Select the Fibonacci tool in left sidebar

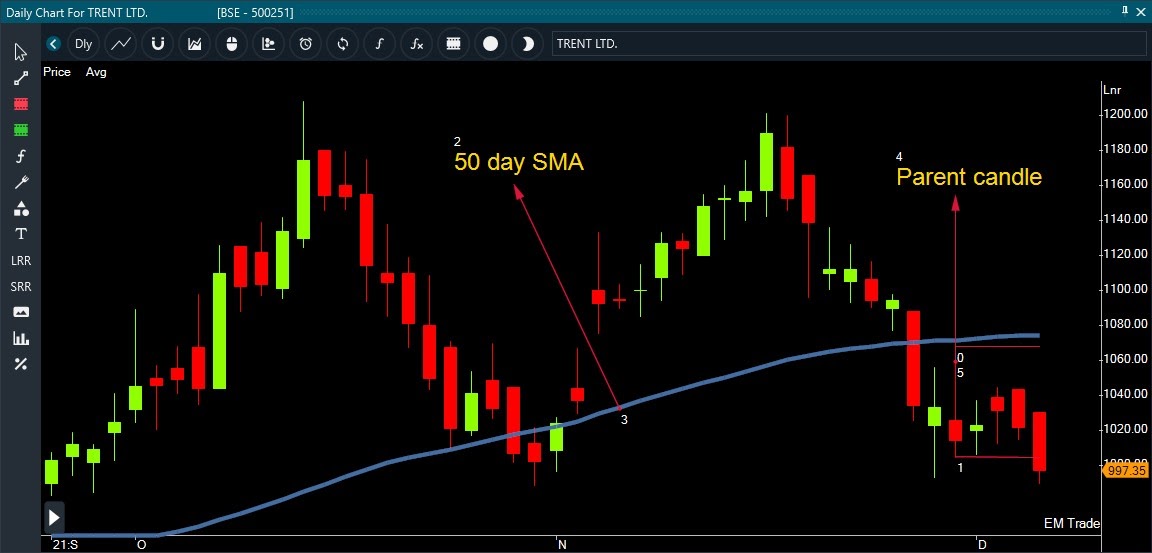pyautogui.click(x=21, y=156)
